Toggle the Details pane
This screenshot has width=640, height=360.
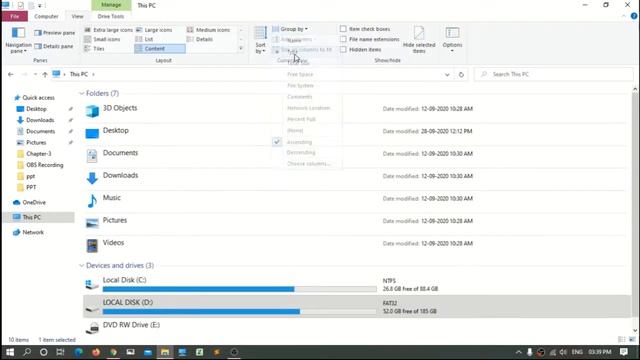[x=54, y=46]
